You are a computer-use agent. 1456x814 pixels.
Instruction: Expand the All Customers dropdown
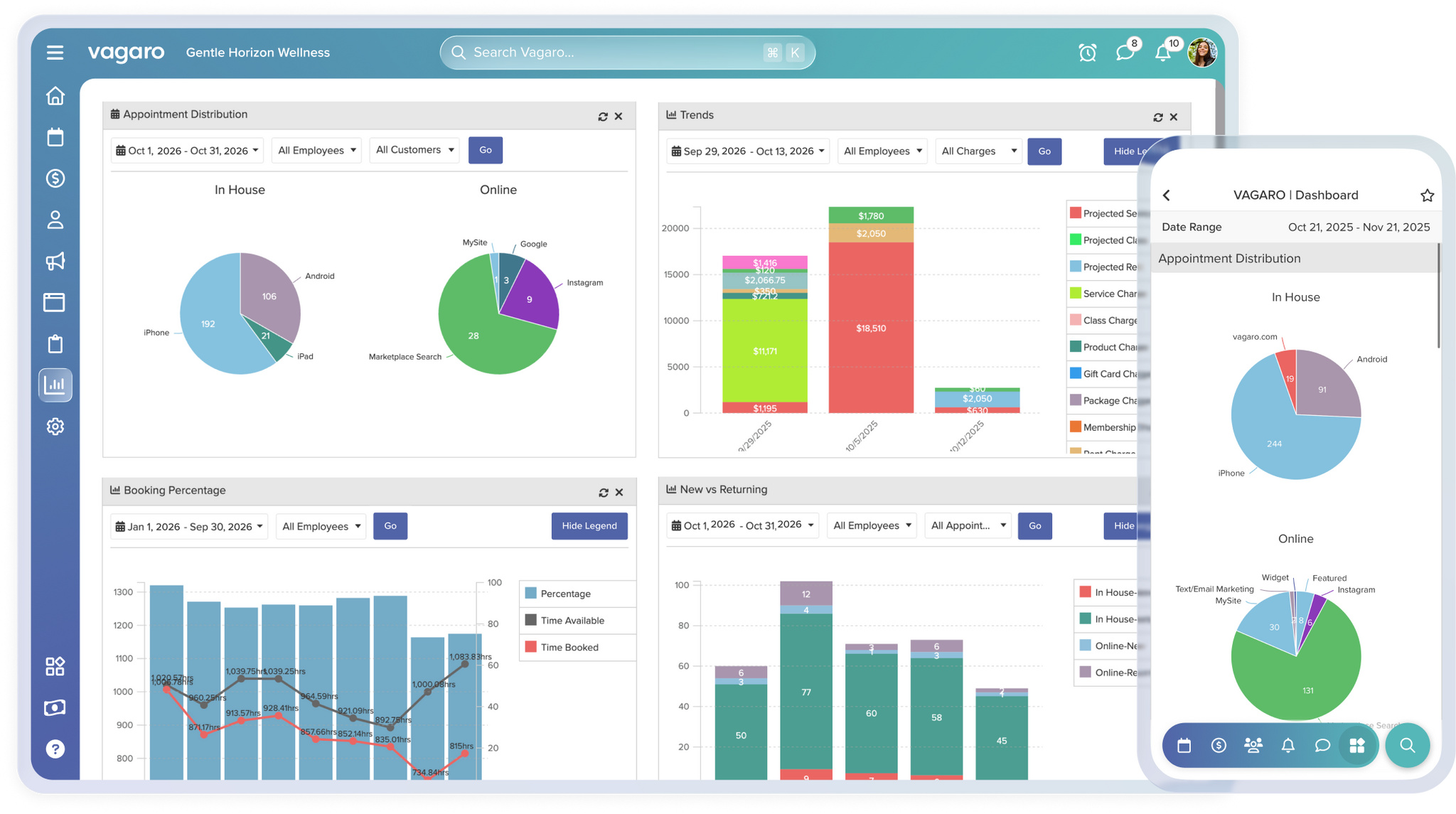(414, 150)
